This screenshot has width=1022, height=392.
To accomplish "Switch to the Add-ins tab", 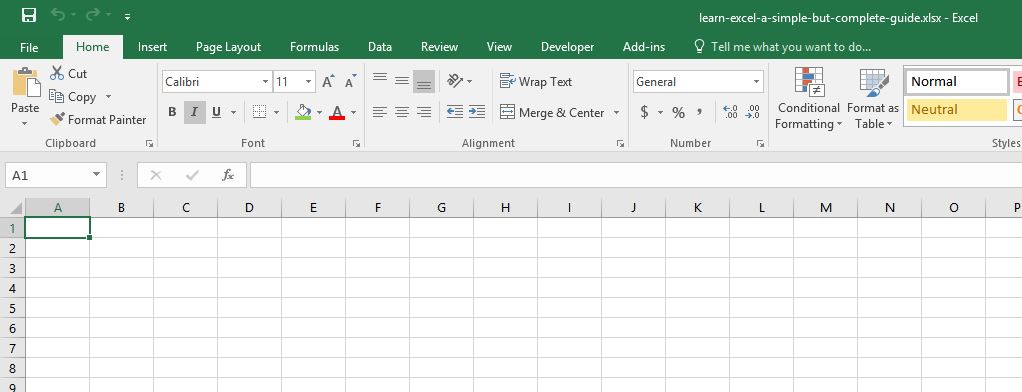I will pos(644,47).
